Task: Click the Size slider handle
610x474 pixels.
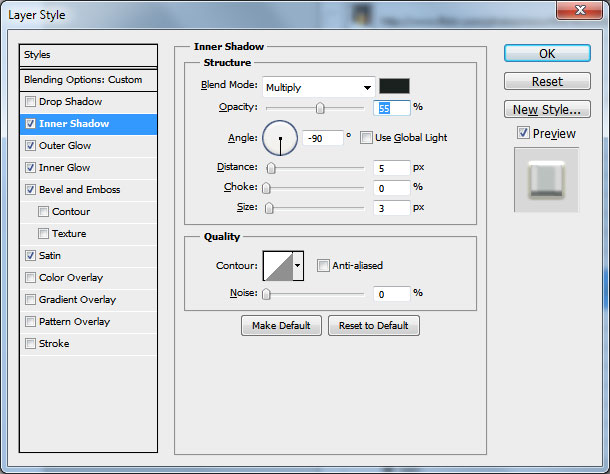Action: 269,208
